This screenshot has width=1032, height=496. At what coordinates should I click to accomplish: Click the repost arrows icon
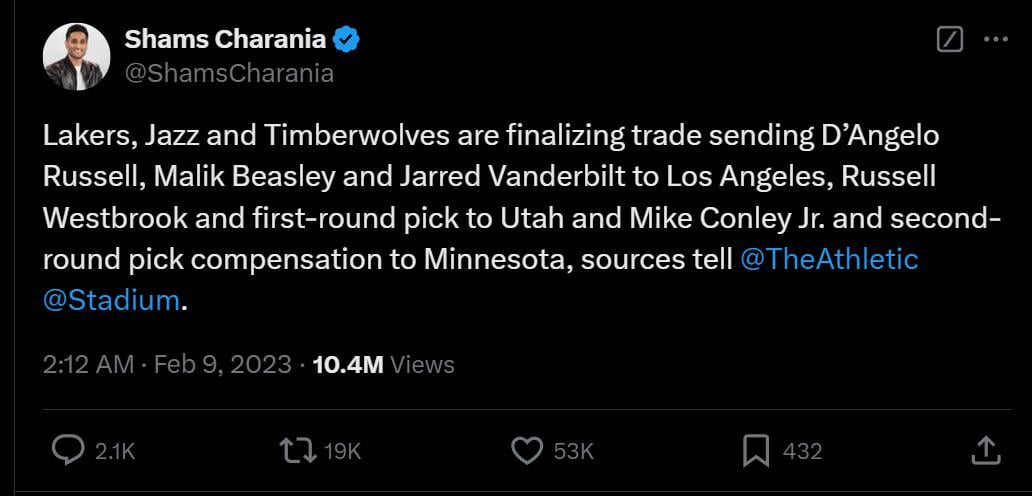point(296,450)
